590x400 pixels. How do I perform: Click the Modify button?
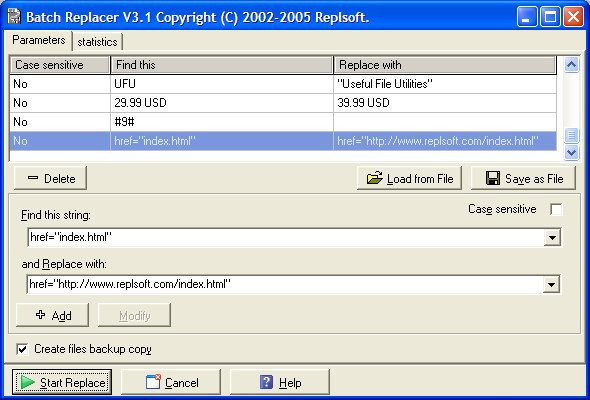point(134,315)
